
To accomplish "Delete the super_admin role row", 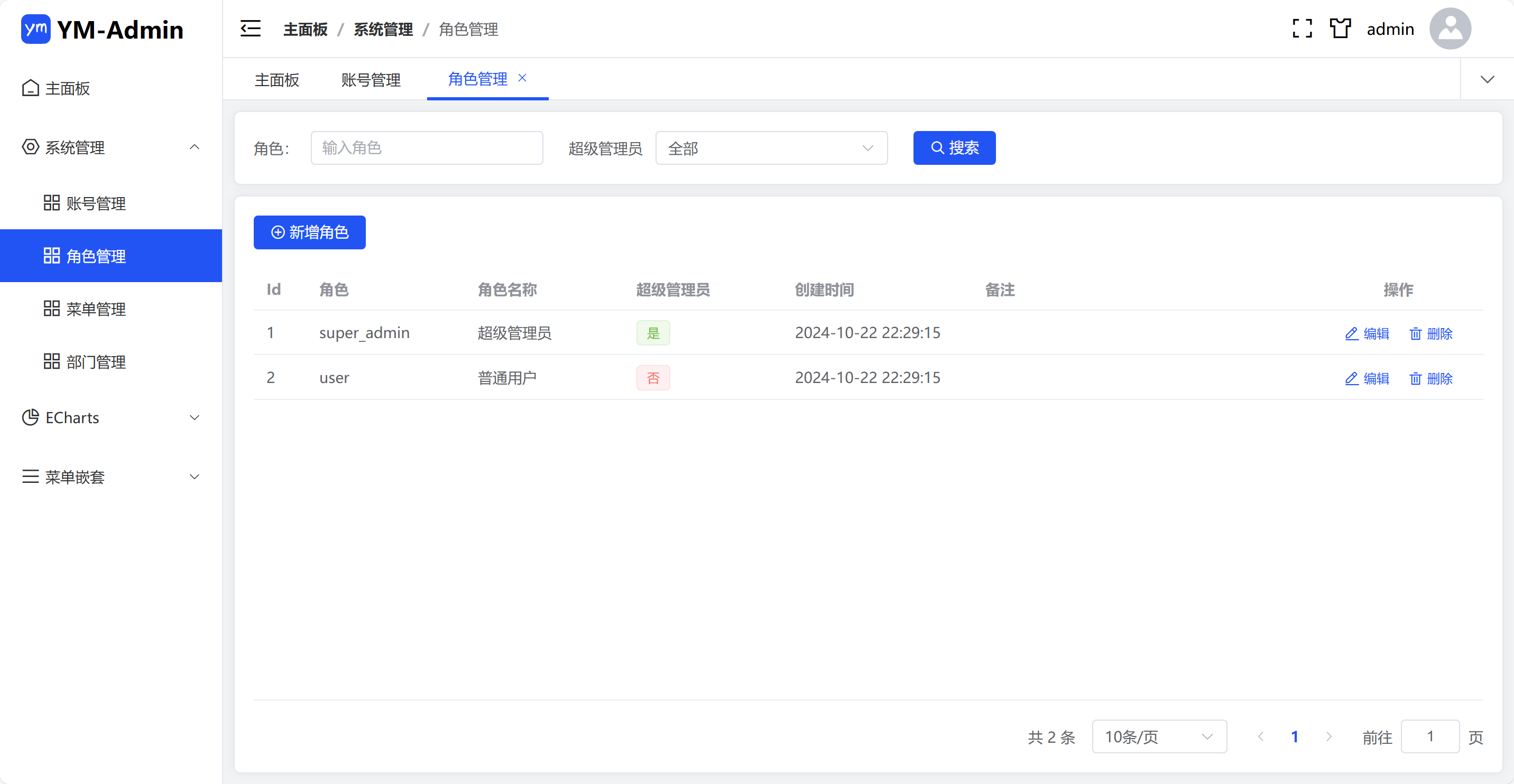I will pos(1430,333).
